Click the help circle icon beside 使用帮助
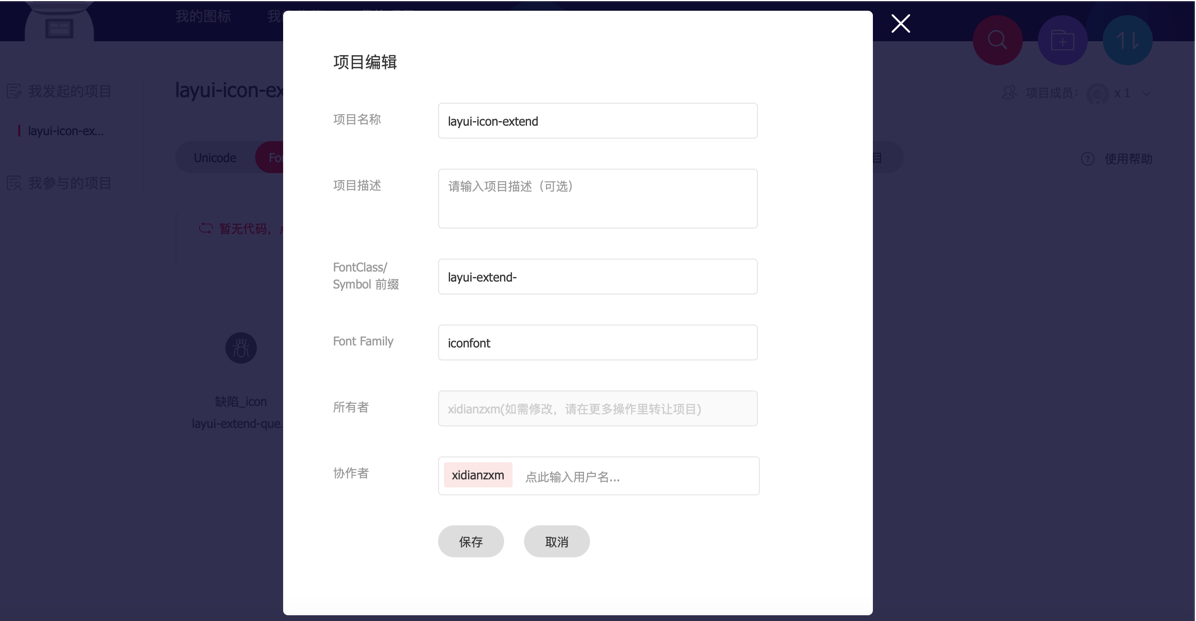Viewport: 1196px width, 621px height. pos(1088,159)
